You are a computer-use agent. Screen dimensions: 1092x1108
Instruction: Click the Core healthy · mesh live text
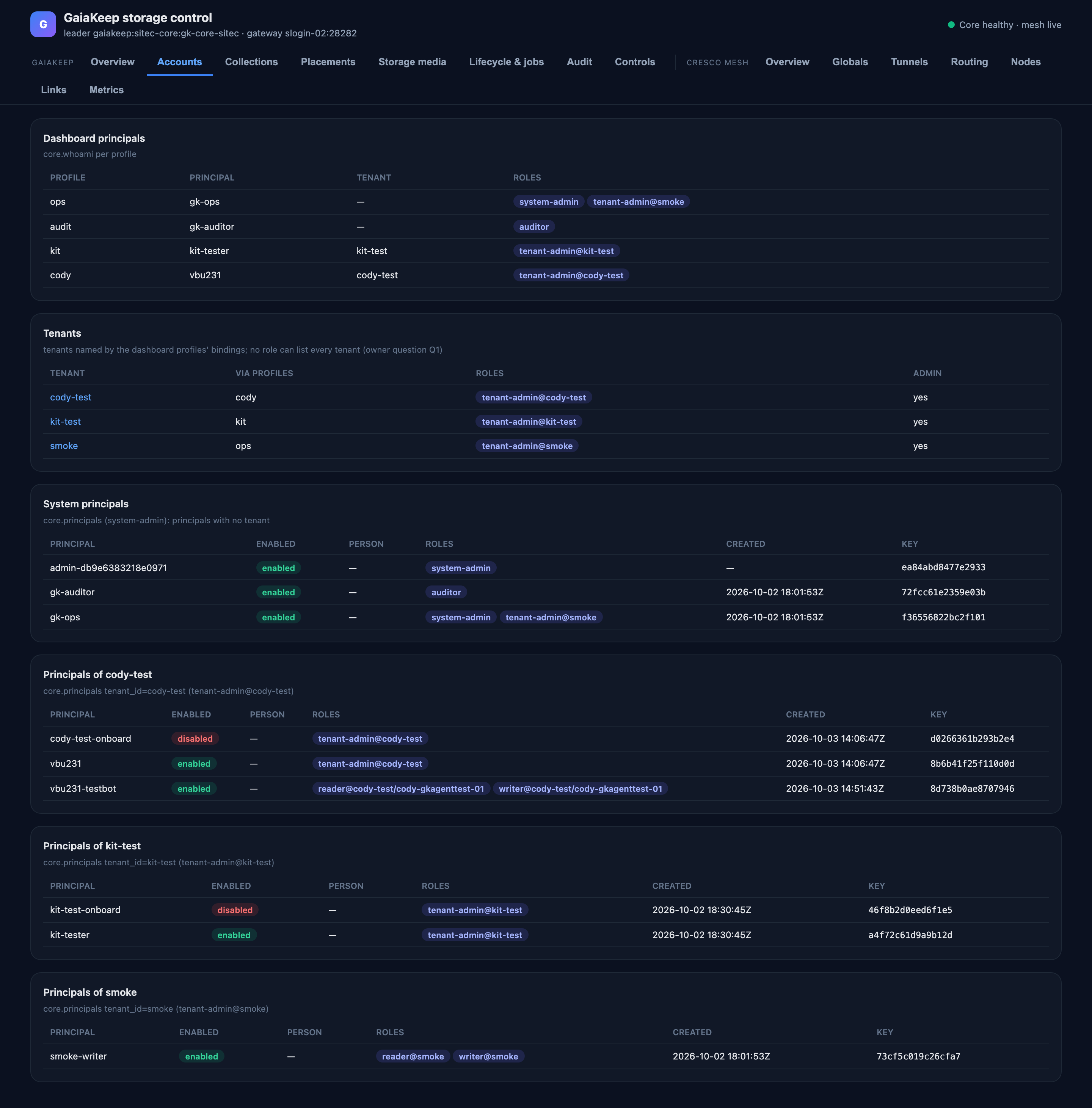(1010, 25)
